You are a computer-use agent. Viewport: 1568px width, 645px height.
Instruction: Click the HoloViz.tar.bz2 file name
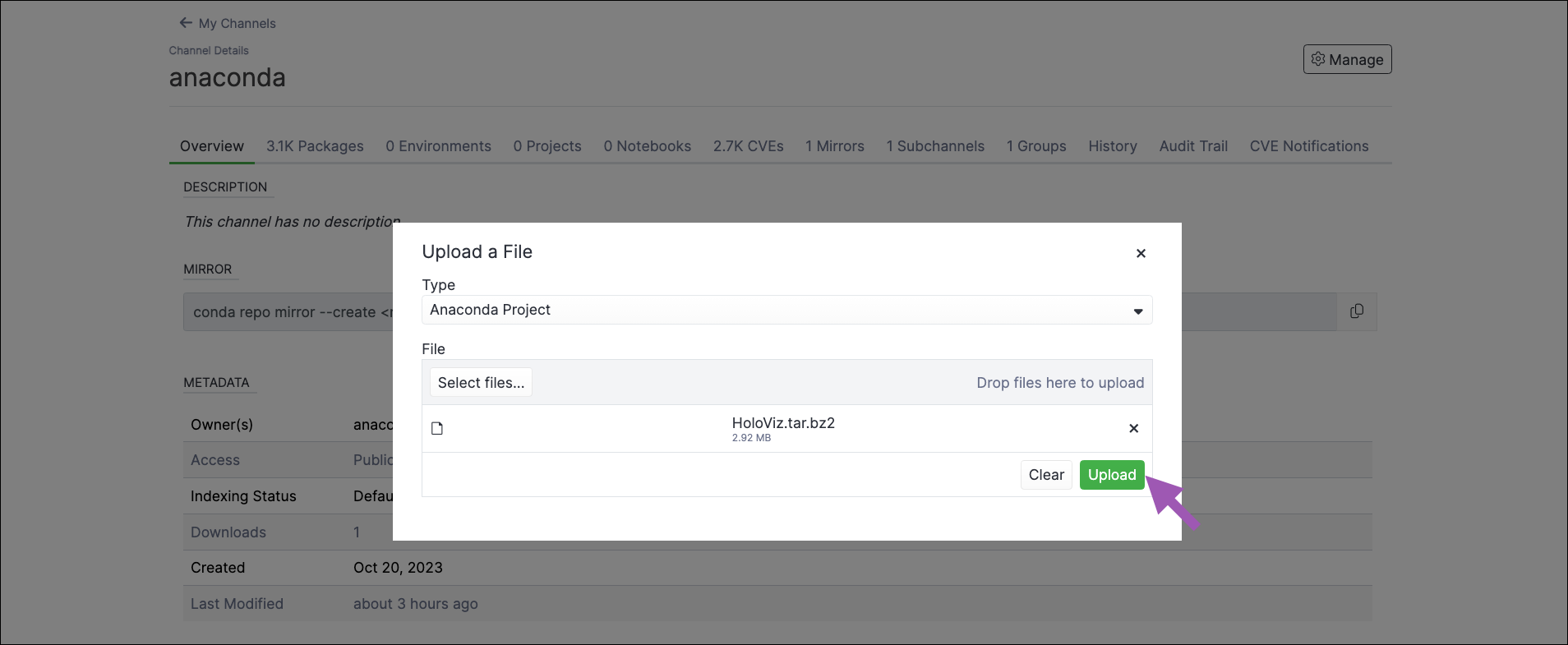tap(783, 423)
